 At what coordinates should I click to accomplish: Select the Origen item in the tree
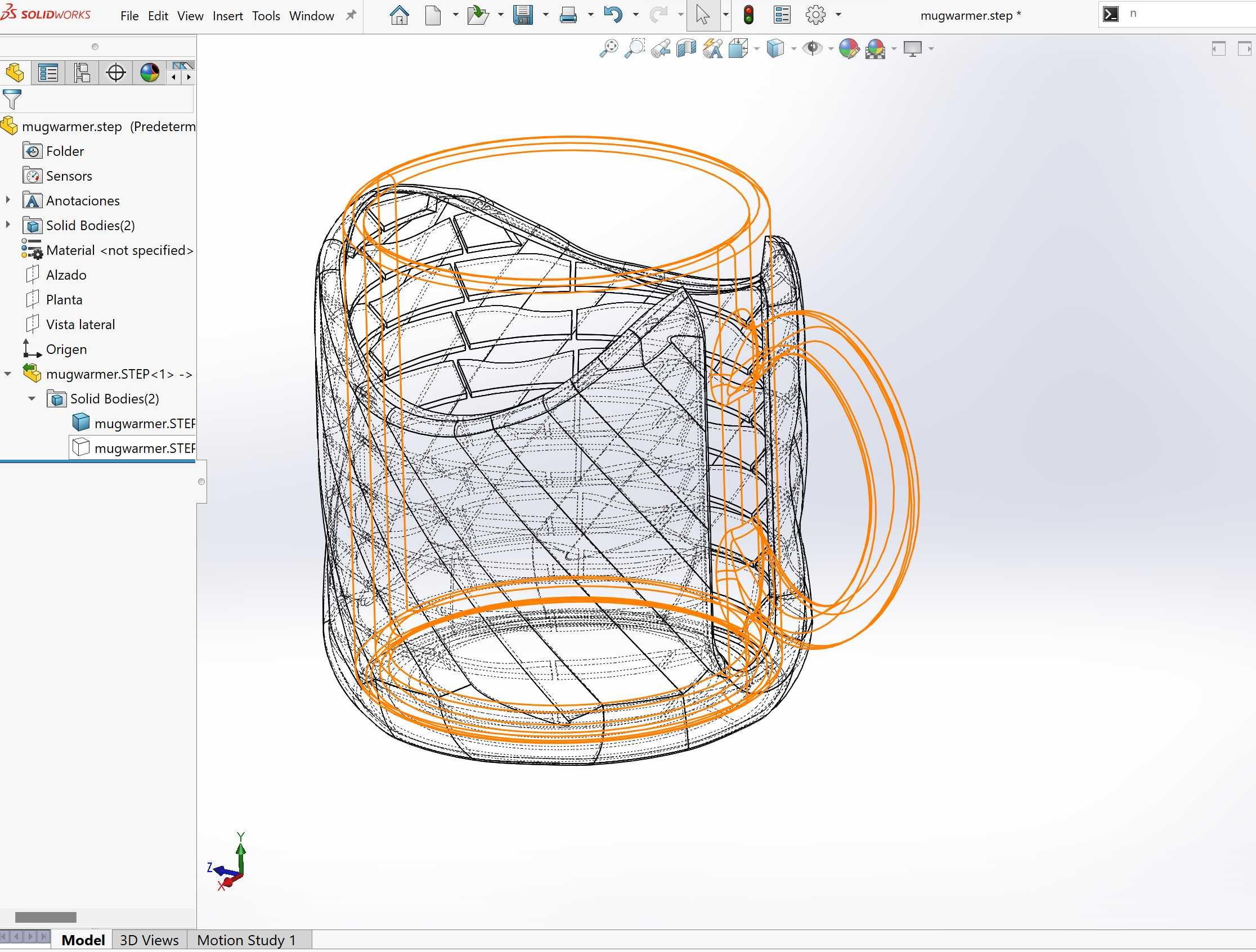coord(66,349)
